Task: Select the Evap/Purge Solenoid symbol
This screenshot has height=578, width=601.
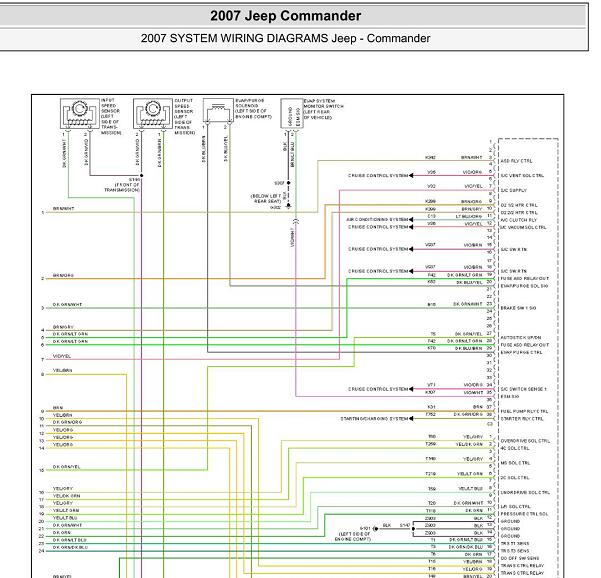Action: pyautogui.click(x=218, y=110)
